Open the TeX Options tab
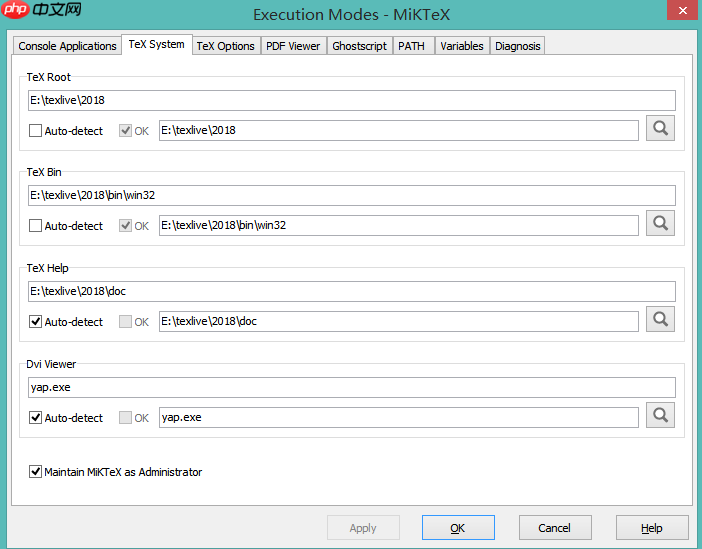Viewport: 702px width, 549px height. [226, 46]
